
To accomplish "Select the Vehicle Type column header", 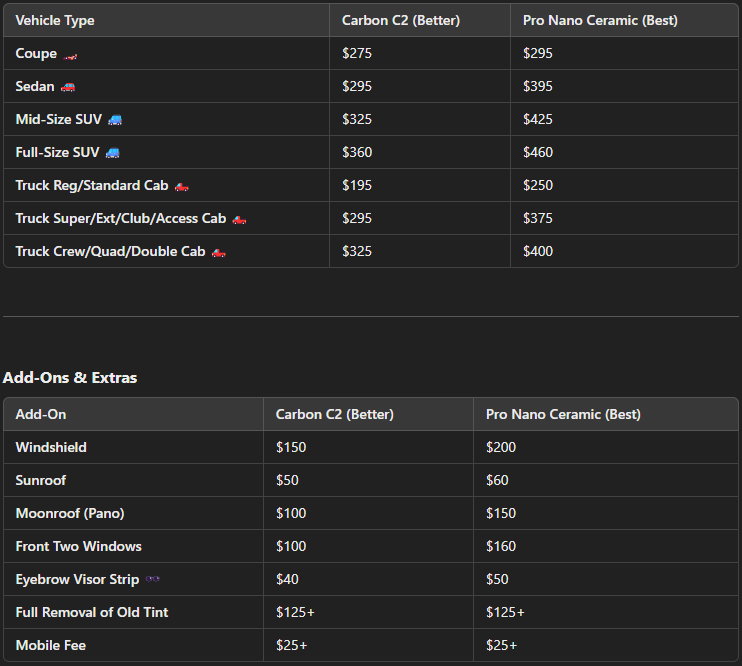I will tap(55, 20).
